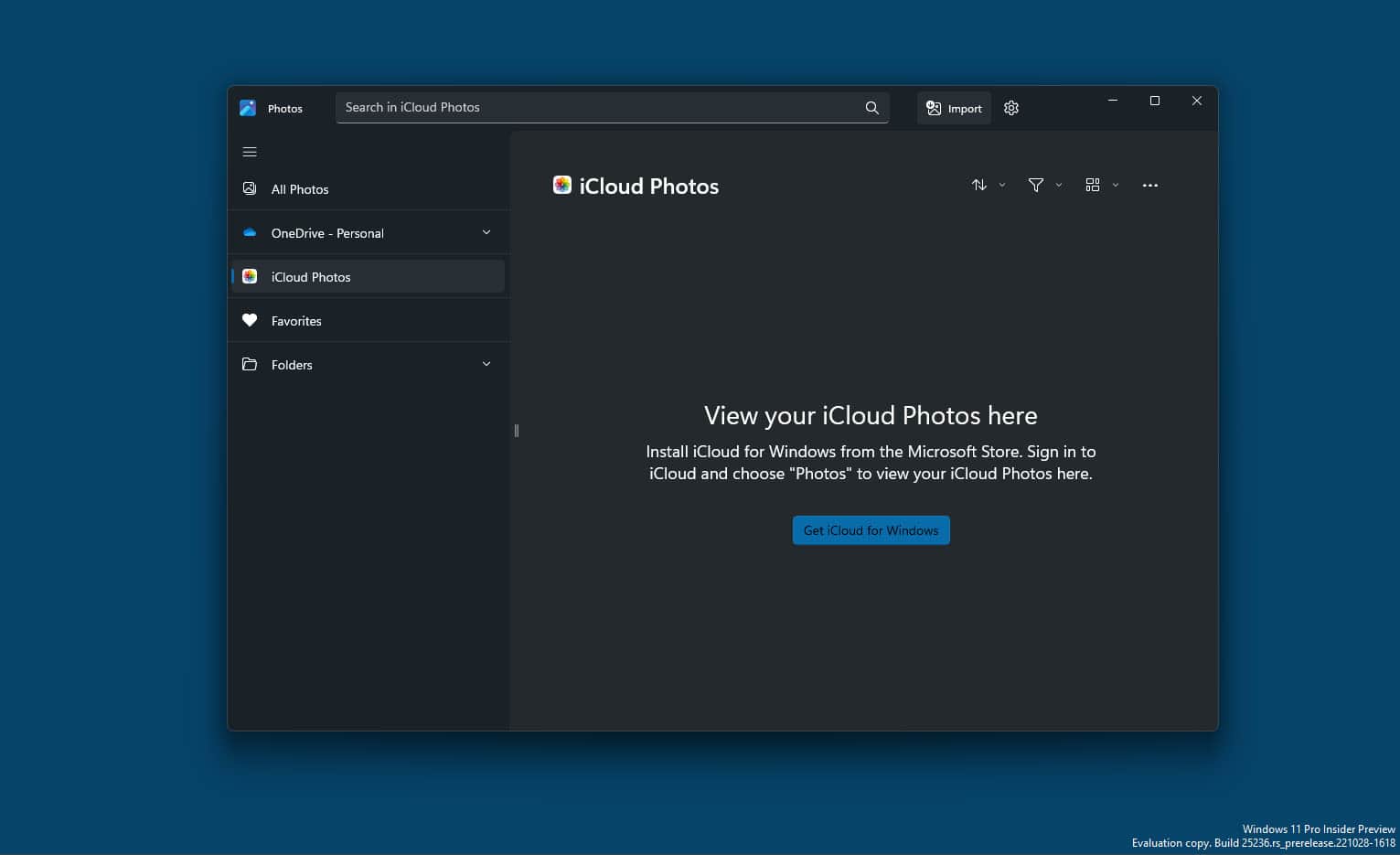Toggle the hamburger navigation menu

[x=250, y=152]
